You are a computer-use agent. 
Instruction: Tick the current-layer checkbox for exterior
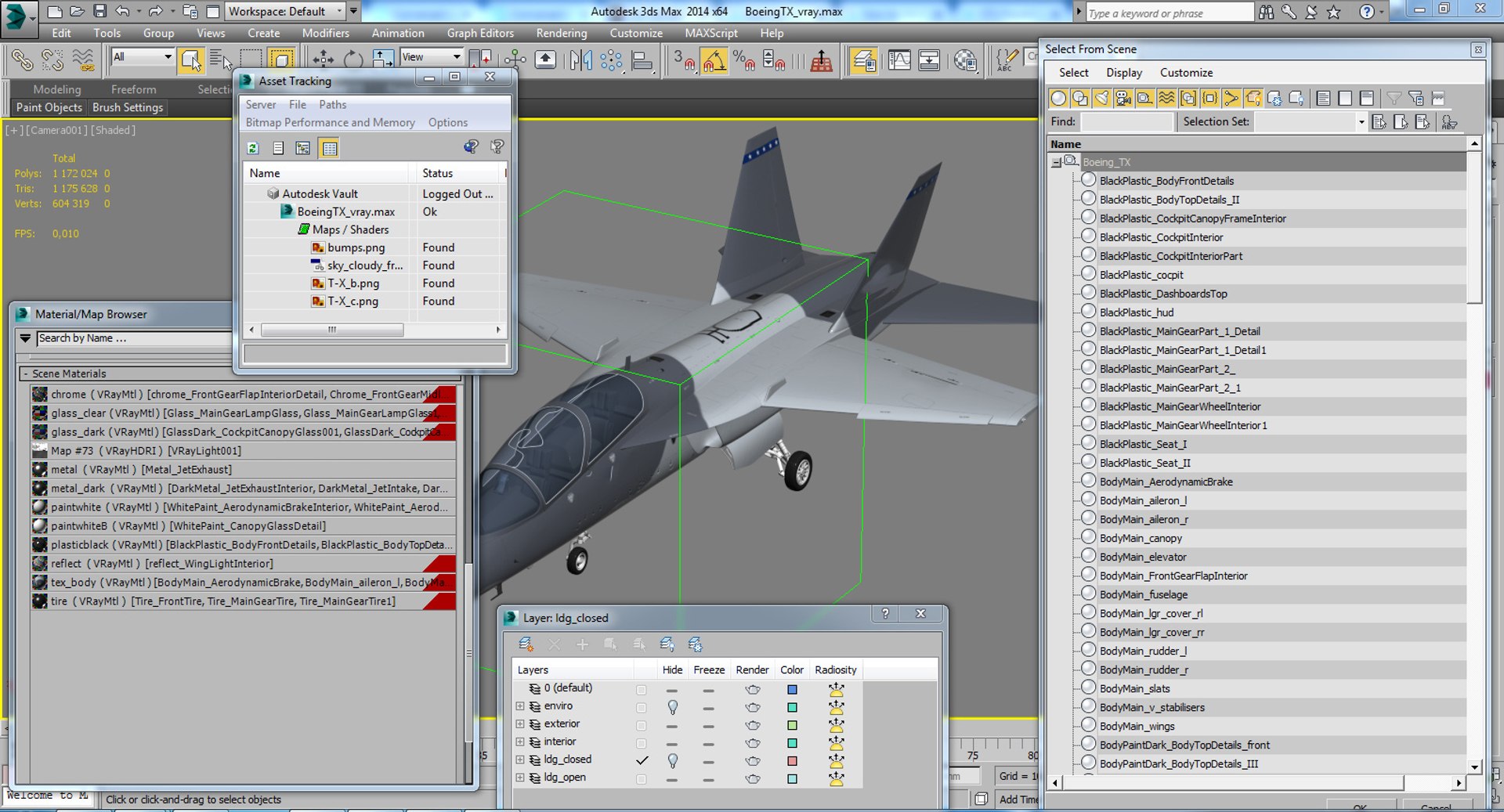642,725
